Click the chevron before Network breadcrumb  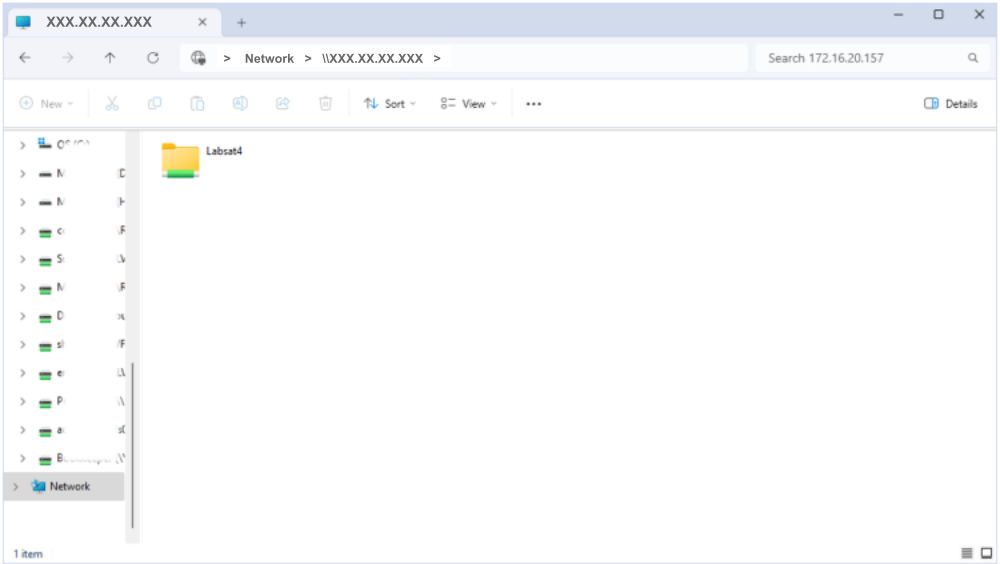click(226, 58)
